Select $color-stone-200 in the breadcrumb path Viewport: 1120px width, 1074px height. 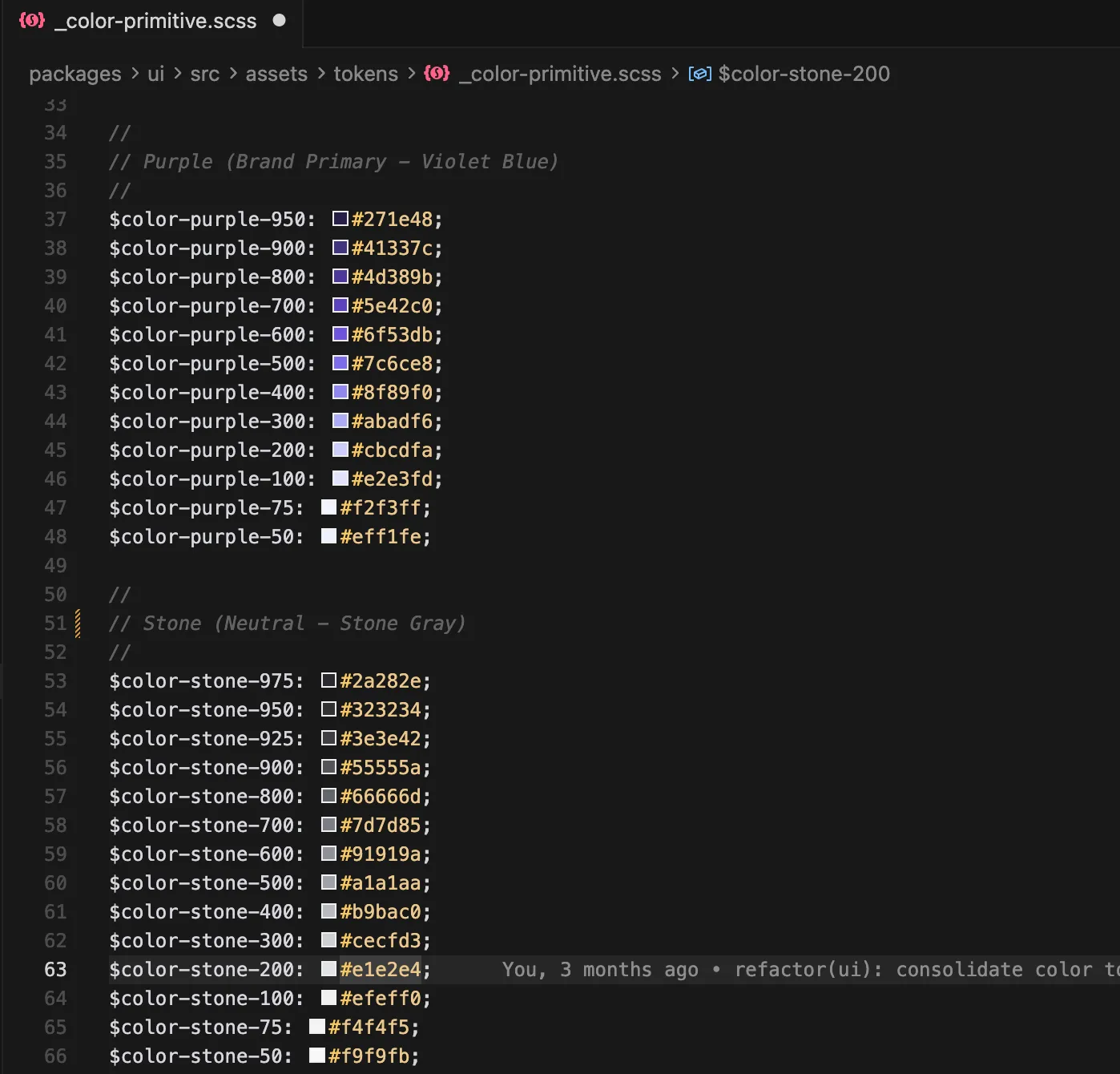coord(804,74)
